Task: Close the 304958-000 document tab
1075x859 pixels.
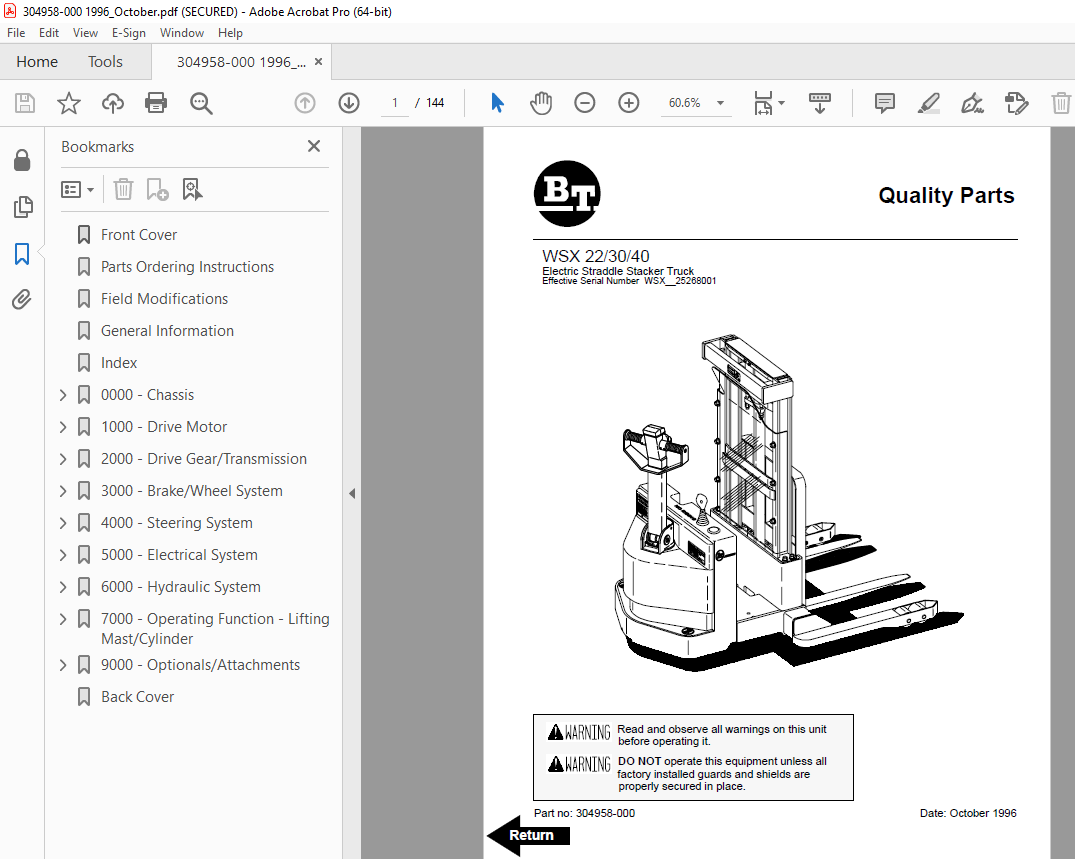Action: click(318, 62)
